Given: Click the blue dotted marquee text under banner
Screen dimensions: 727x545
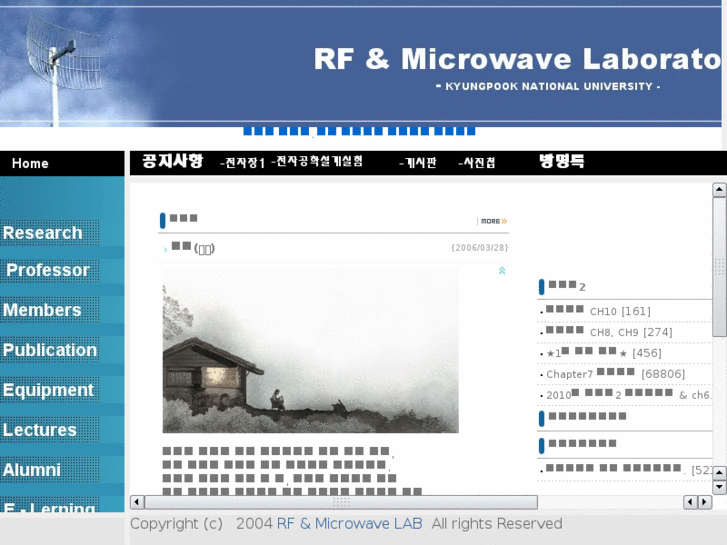Looking at the screenshot, I should tap(359, 131).
